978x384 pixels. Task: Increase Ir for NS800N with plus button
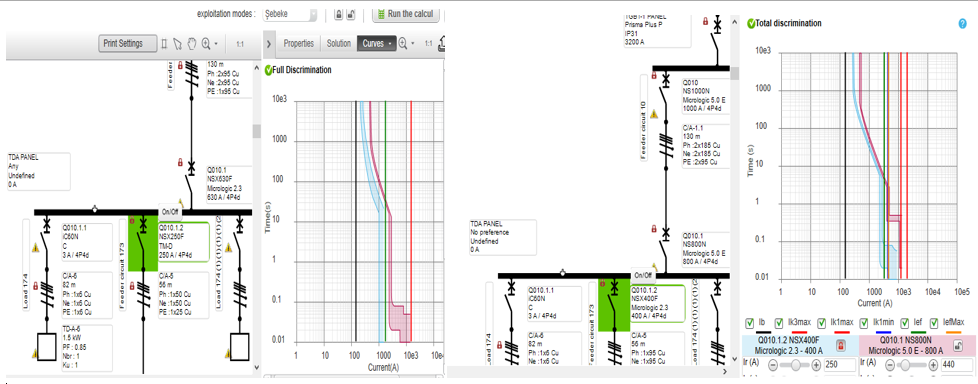tap(932, 366)
